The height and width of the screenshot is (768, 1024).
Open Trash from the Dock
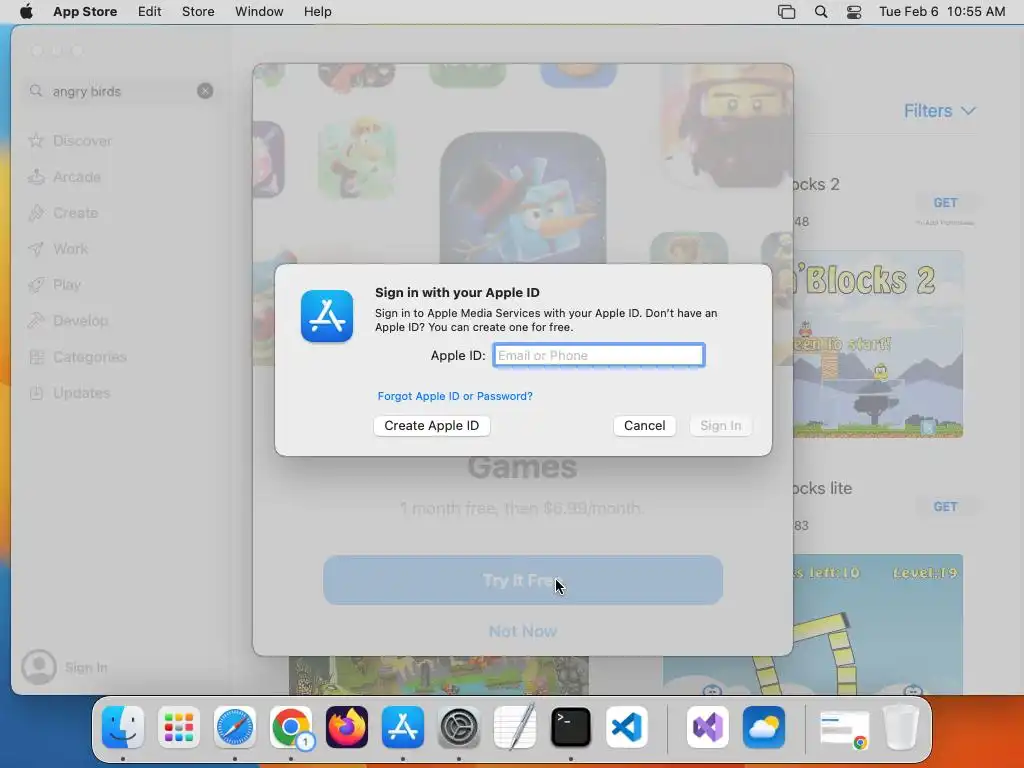click(901, 727)
